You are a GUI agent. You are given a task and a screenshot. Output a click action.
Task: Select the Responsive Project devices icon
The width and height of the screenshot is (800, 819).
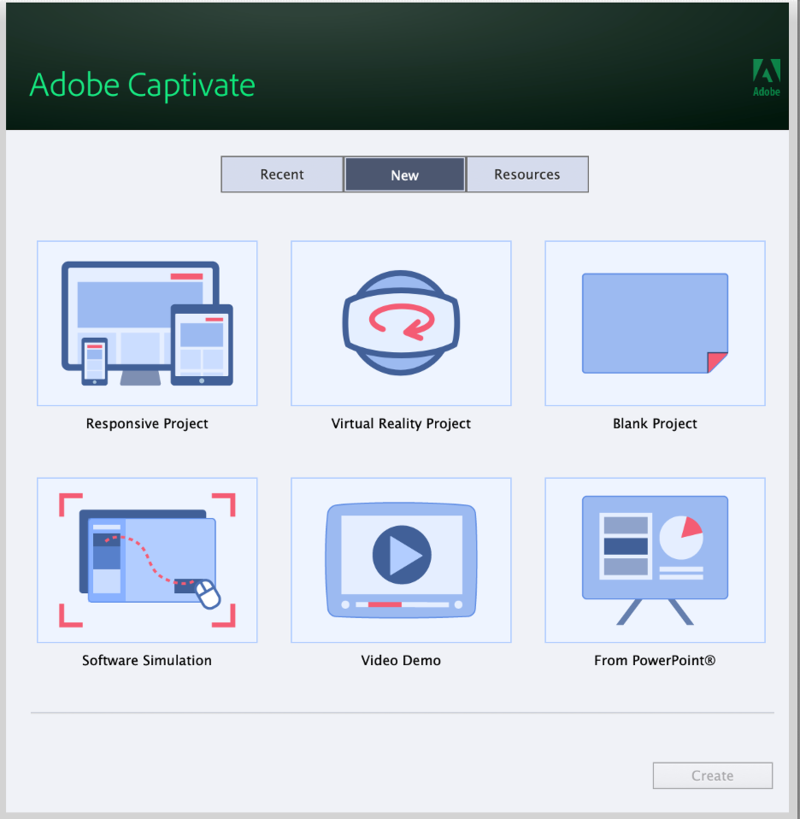pyautogui.click(x=147, y=323)
